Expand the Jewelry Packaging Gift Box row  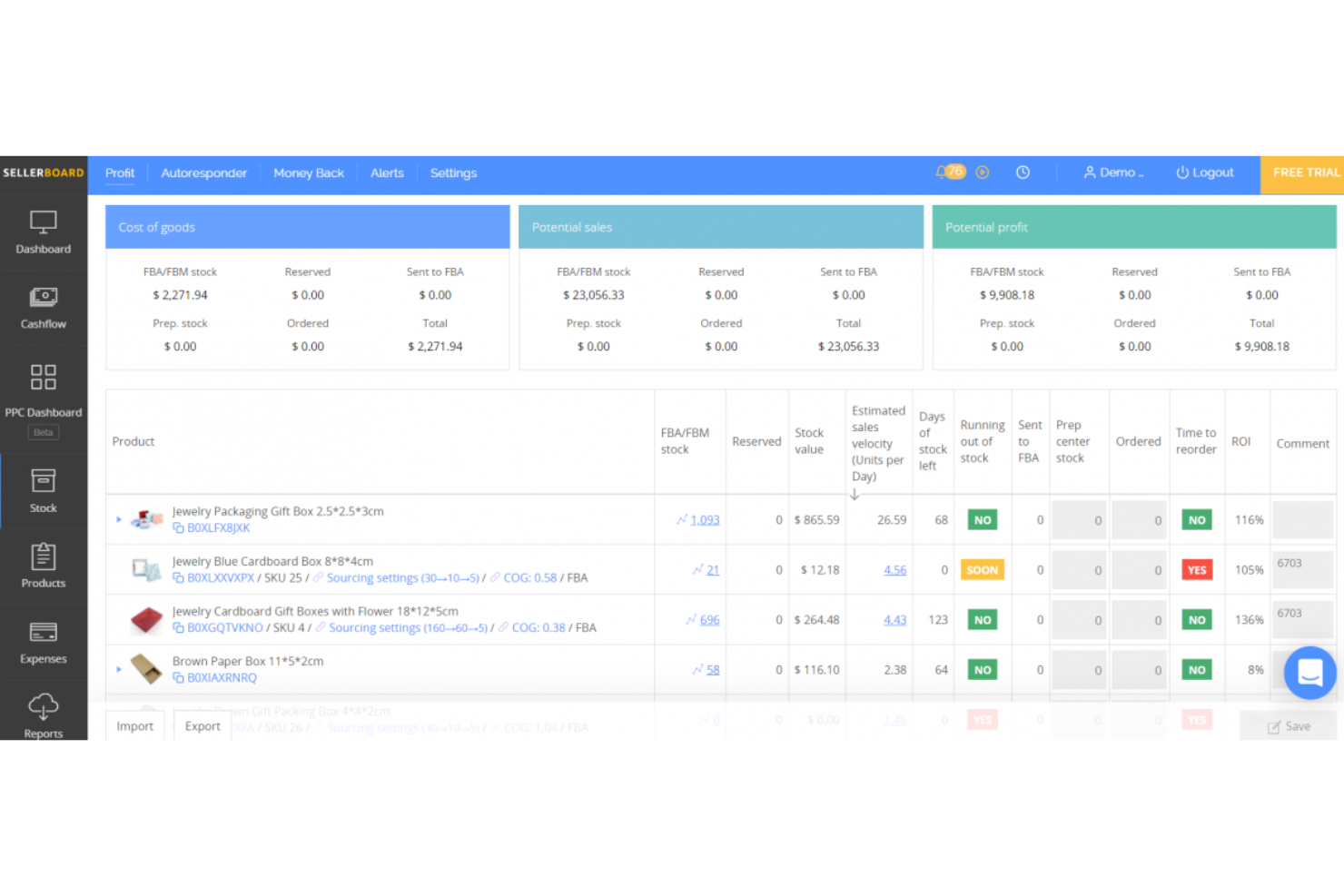click(x=118, y=519)
